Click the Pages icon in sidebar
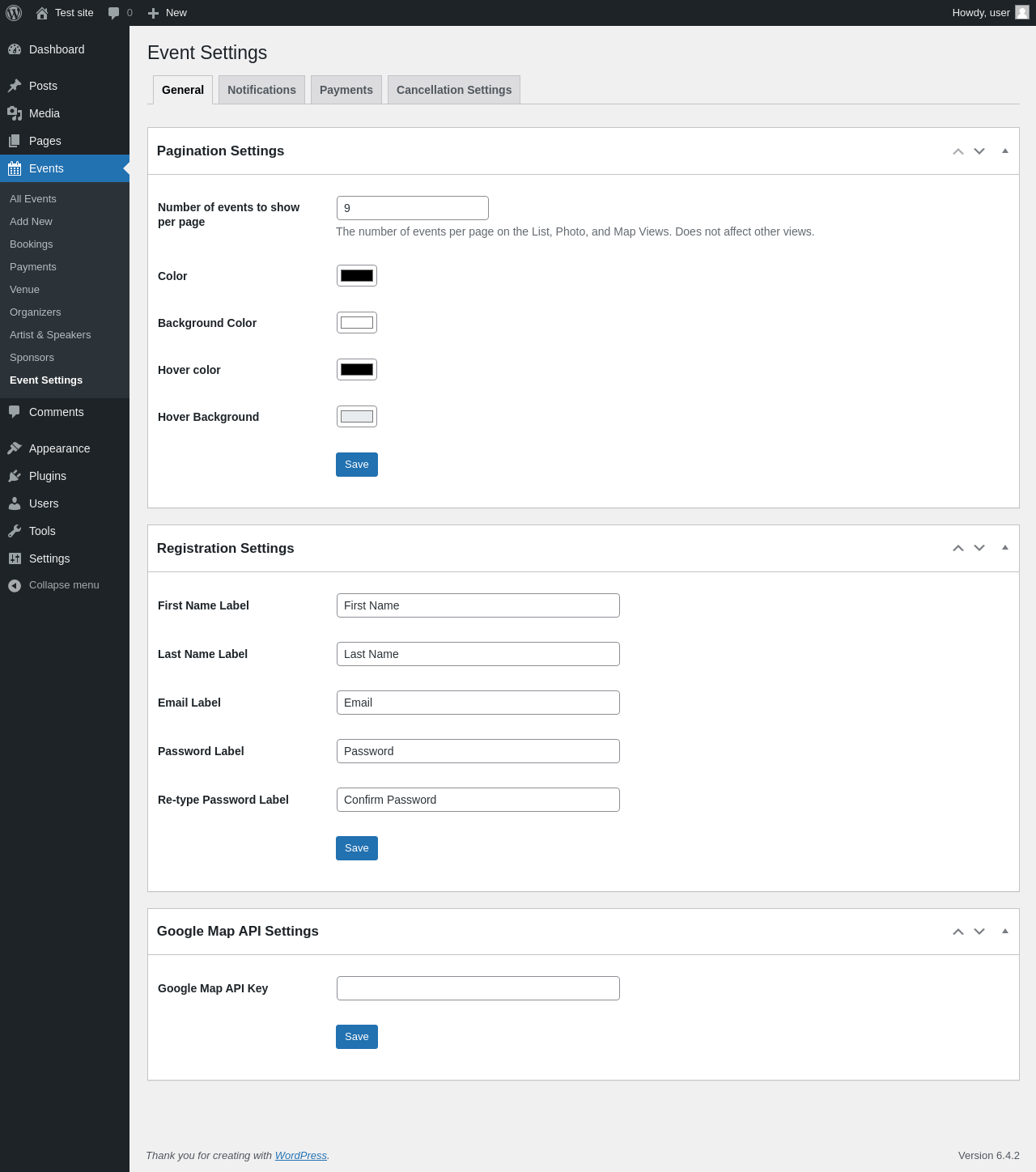The image size is (1036, 1172). (x=15, y=141)
